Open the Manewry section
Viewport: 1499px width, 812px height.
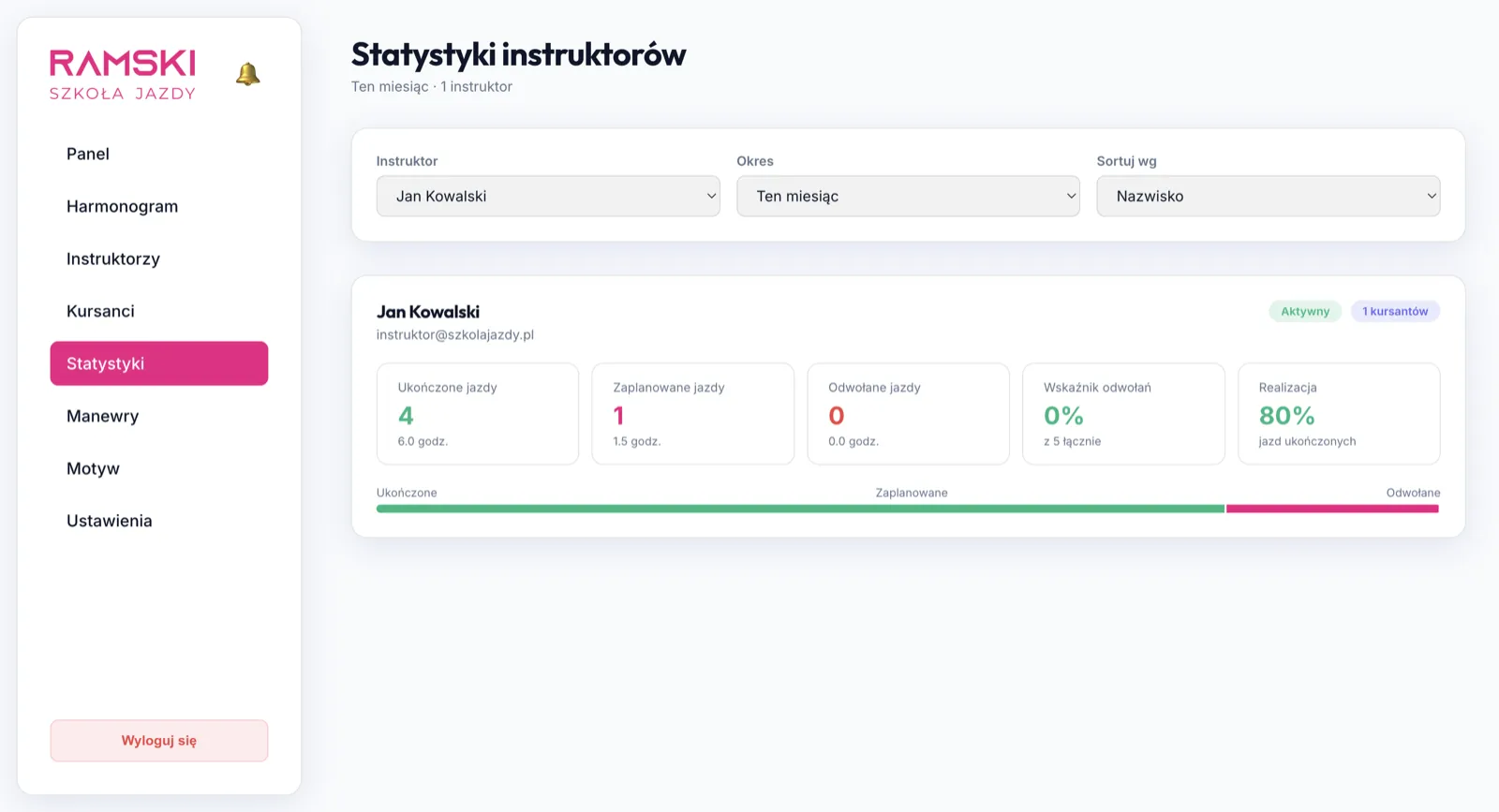[159, 416]
